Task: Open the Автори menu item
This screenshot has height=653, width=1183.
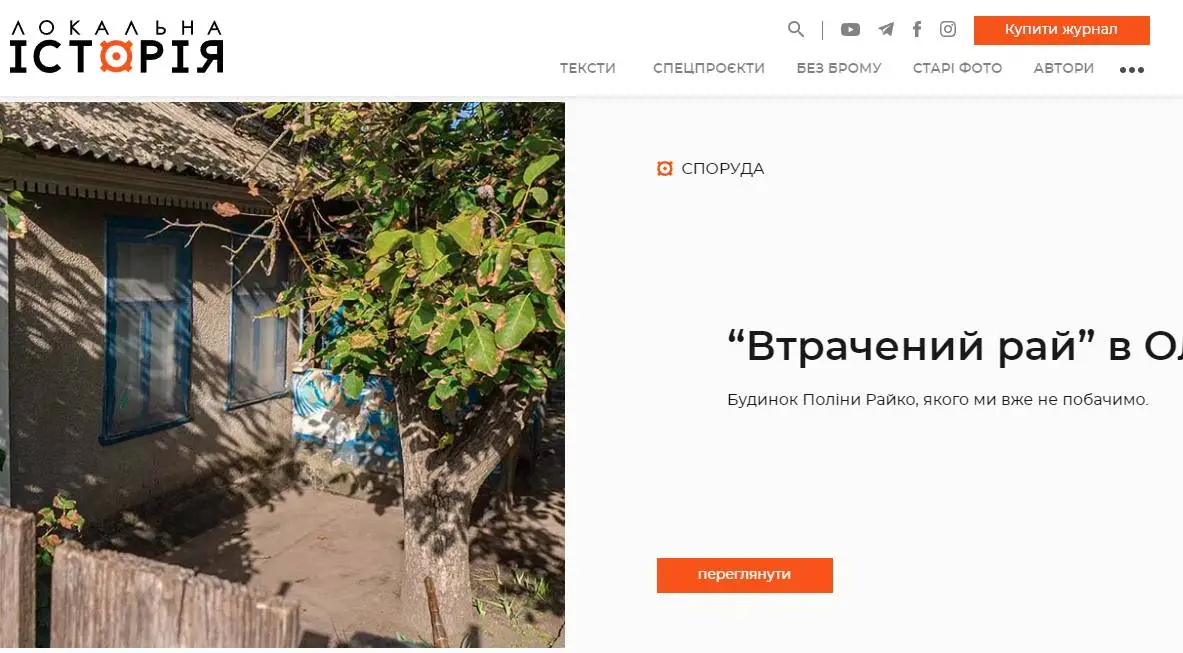Action: [1064, 68]
